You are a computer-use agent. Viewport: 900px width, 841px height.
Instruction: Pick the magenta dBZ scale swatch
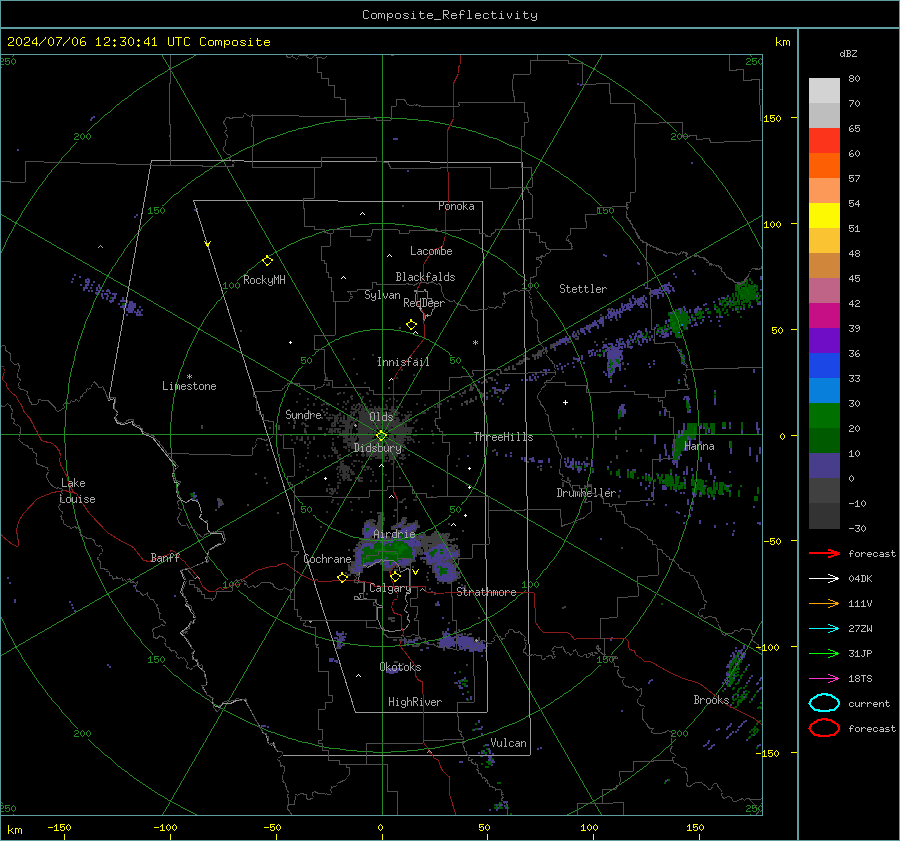(824, 316)
